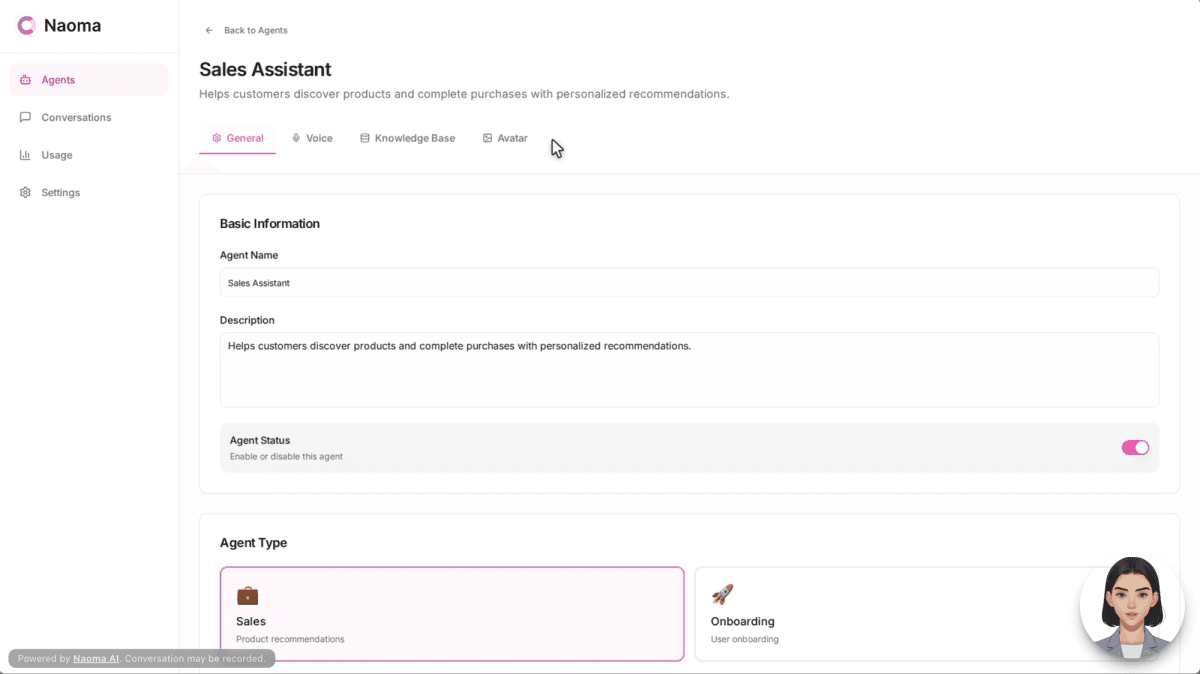Open Usage in the sidebar
This screenshot has height=674, width=1200.
tap(89, 155)
